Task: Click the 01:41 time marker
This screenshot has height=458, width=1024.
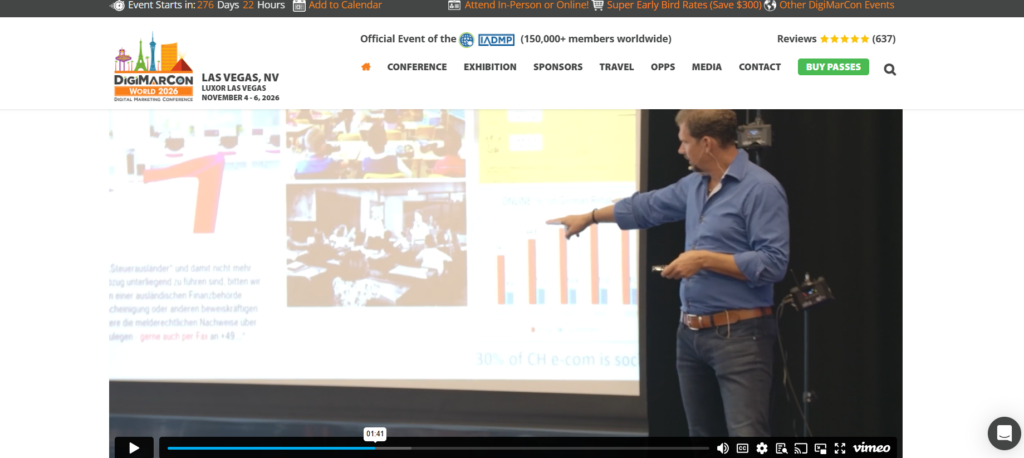Action: [x=375, y=434]
